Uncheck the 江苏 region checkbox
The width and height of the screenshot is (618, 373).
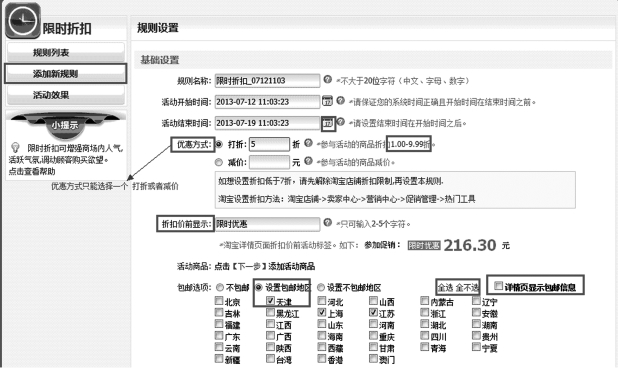[x=373, y=312]
